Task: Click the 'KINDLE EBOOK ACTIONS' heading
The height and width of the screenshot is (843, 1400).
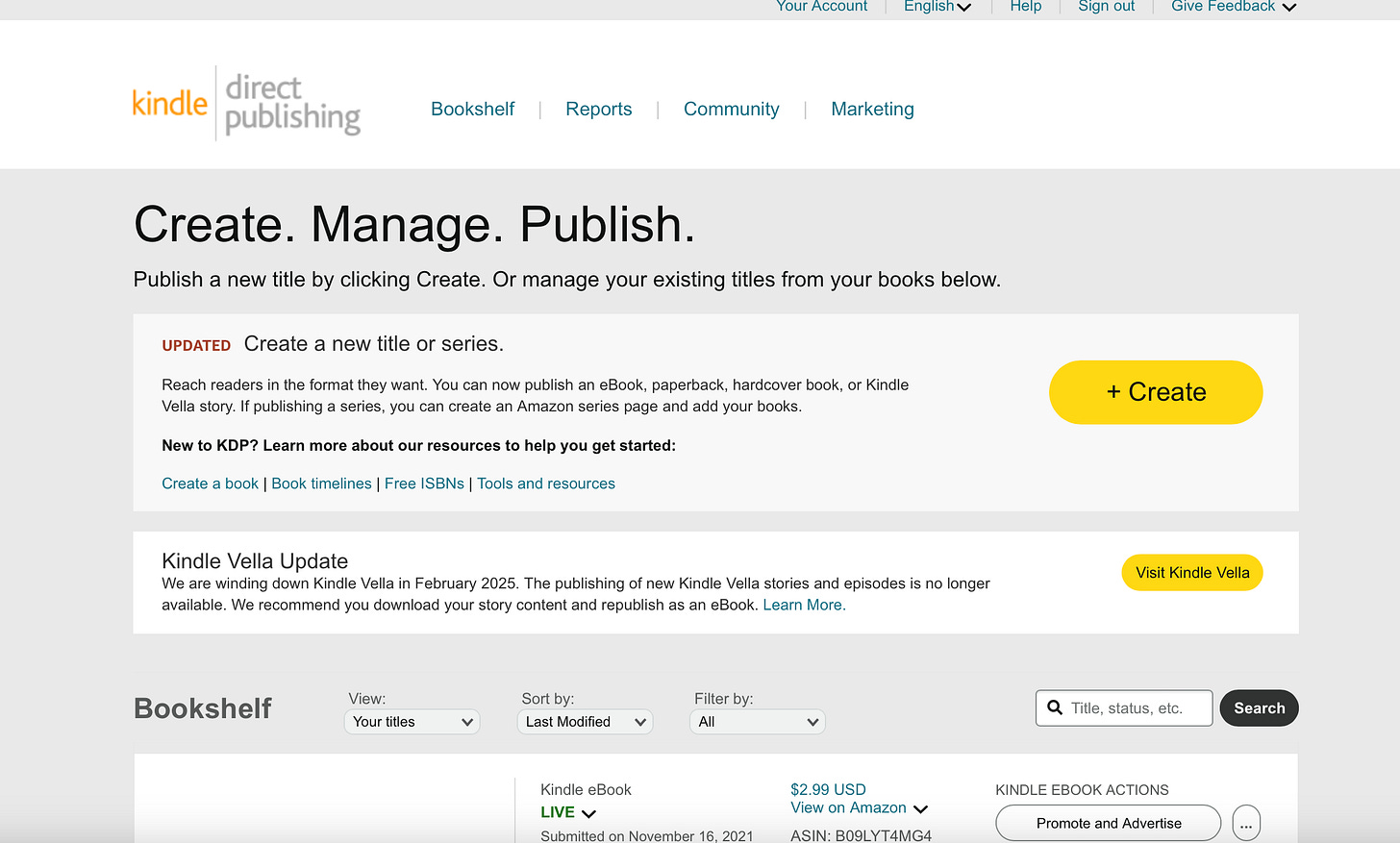Action: [1082, 790]
